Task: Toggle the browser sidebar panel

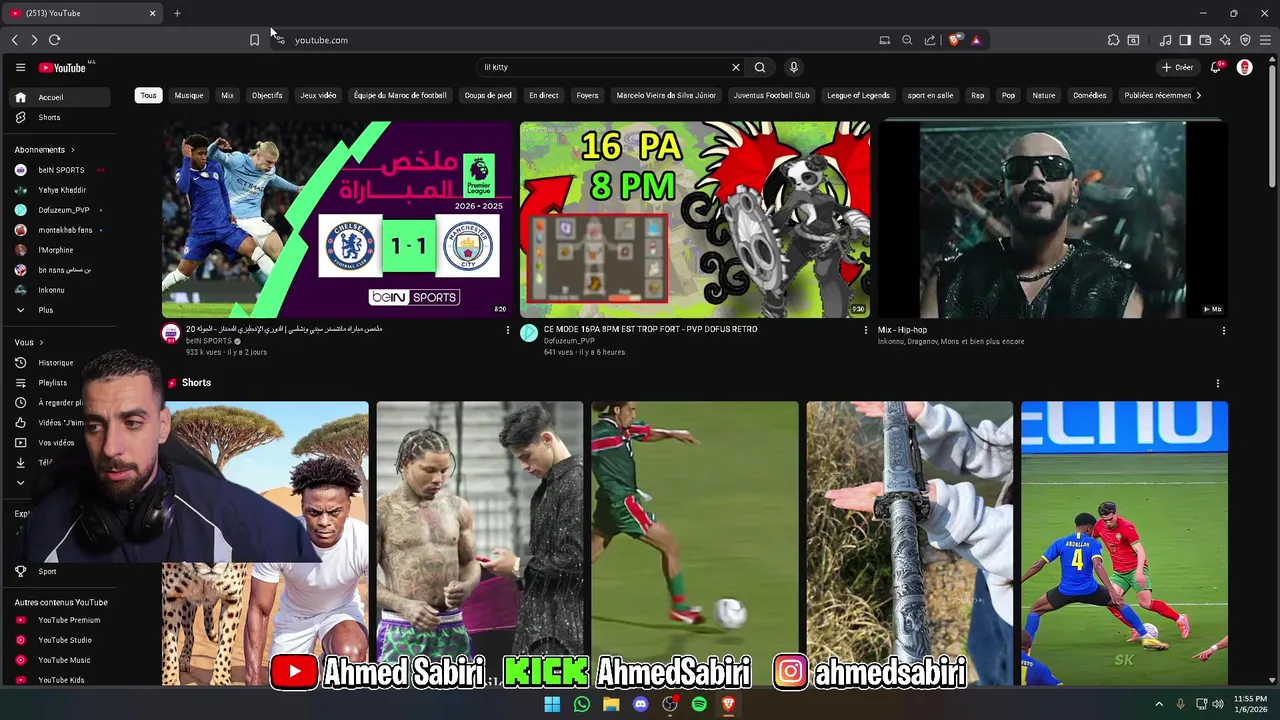Action: click(x=1185, y=40)
